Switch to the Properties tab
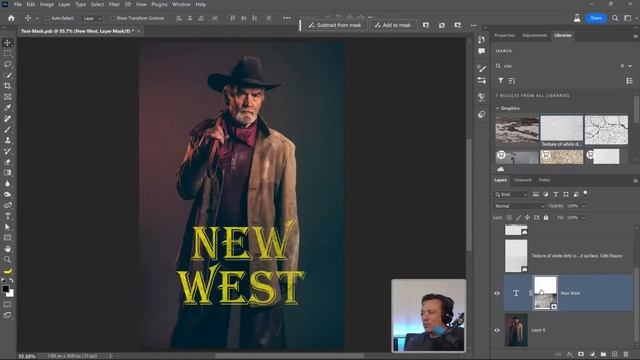This screenshot has height=360, width=640. pos(504,36)
